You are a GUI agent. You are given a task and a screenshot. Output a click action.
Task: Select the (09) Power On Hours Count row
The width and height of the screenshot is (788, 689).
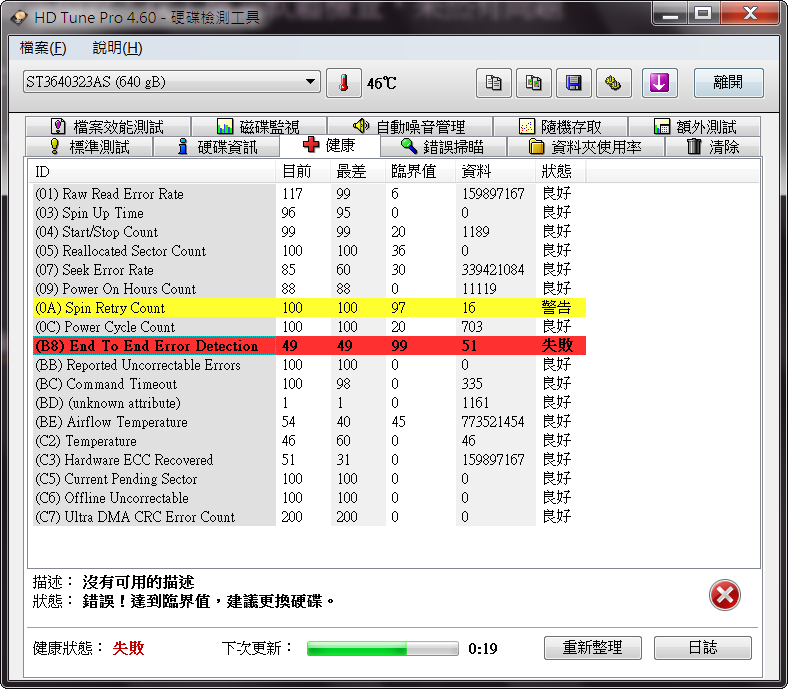pos(310,288)
